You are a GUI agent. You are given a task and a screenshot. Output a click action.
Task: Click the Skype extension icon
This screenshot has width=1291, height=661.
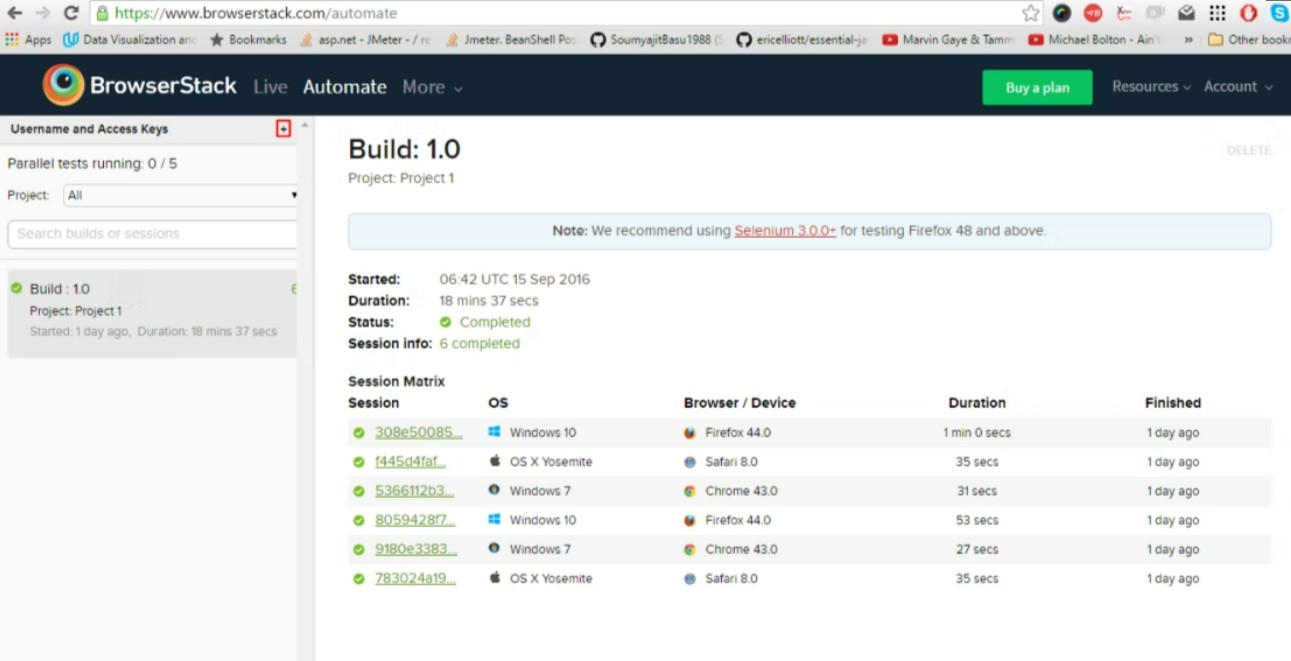(x=1279, y=13)
